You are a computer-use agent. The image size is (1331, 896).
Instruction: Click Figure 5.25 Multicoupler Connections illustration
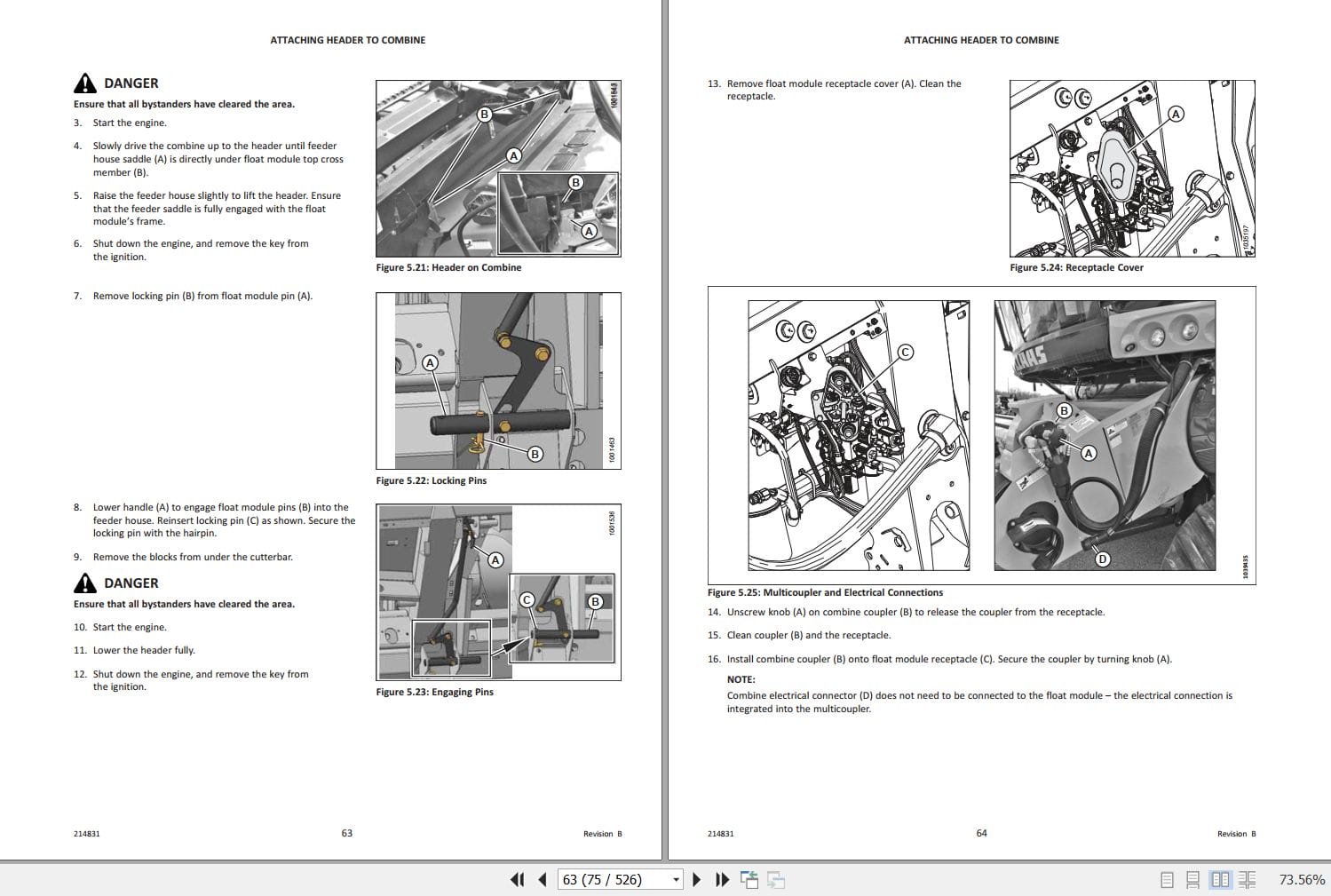[981, 435]
